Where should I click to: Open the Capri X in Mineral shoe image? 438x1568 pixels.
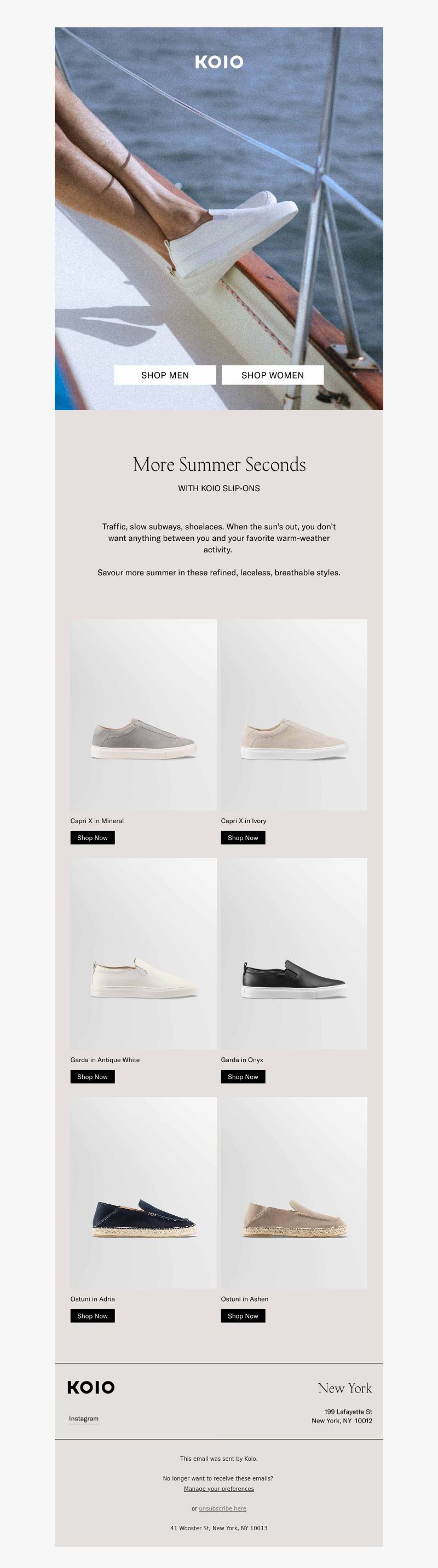pyautogui.click(x=143, y=715)
